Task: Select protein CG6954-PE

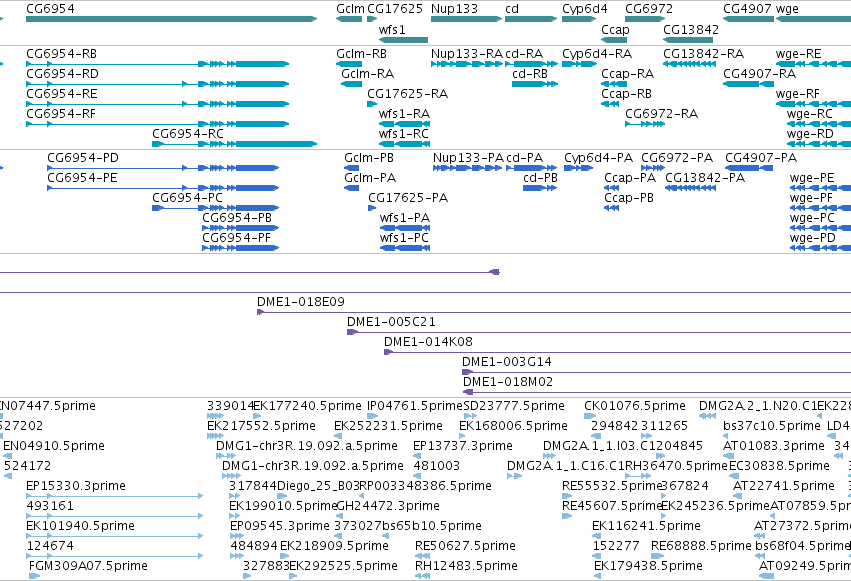Action: tap(163, 188)
